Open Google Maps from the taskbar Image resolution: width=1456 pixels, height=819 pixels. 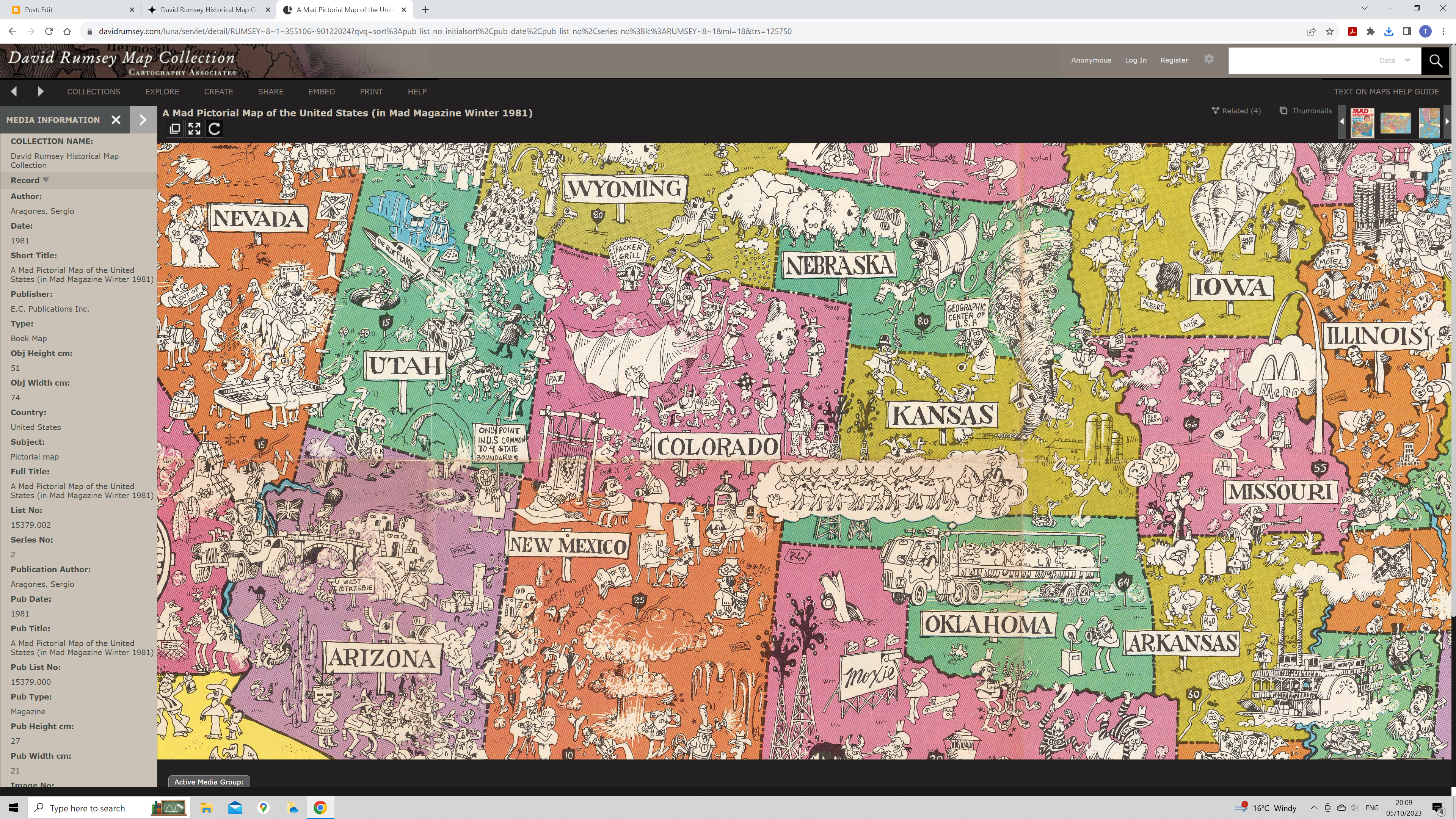click(264, 808)
